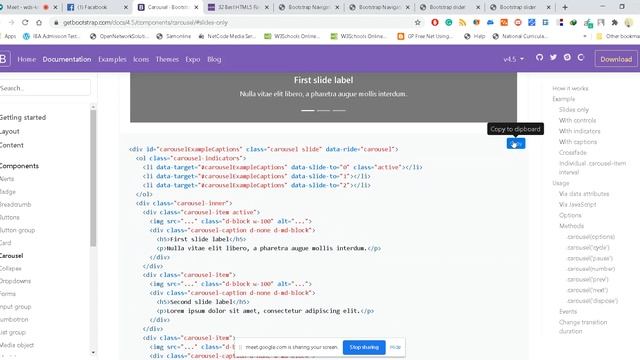Viewport: 640px width, 360px height.
Task: Open the GitHub icon link in navbar
Action: [539, 58]
